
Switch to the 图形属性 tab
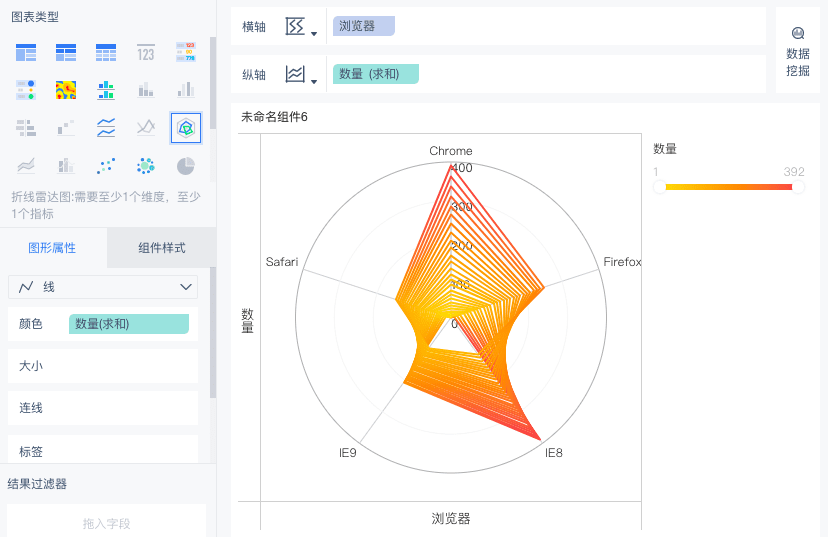(53, 248)
